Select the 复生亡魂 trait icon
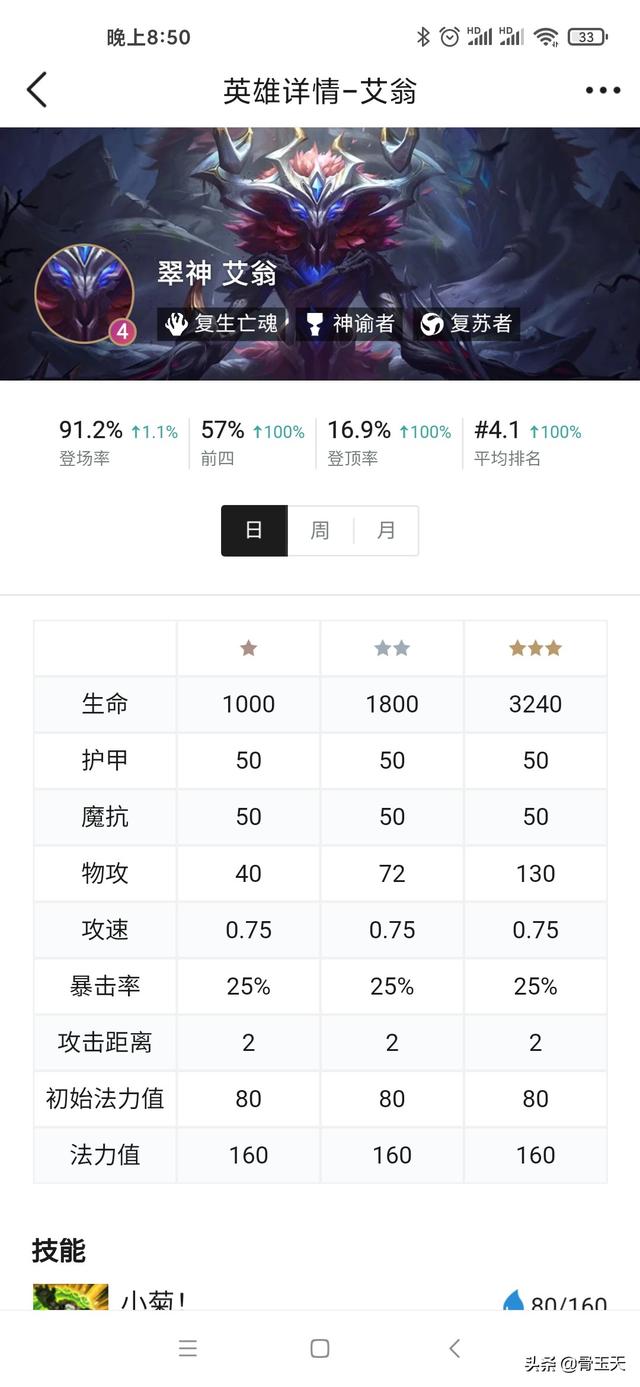Screen dimensions: 640x1387 pyautogui.click(x=178, y=324)
